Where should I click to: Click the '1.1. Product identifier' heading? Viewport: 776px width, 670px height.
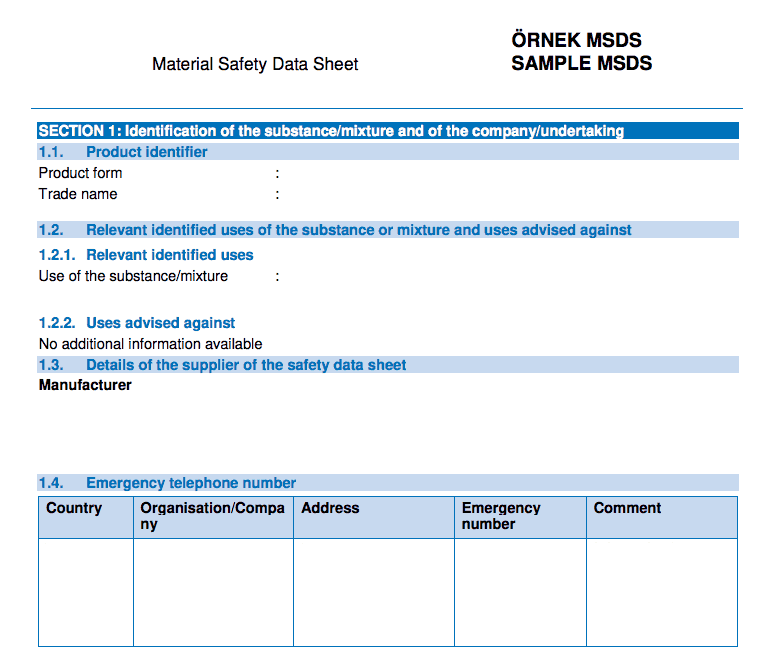coord(388,151)
